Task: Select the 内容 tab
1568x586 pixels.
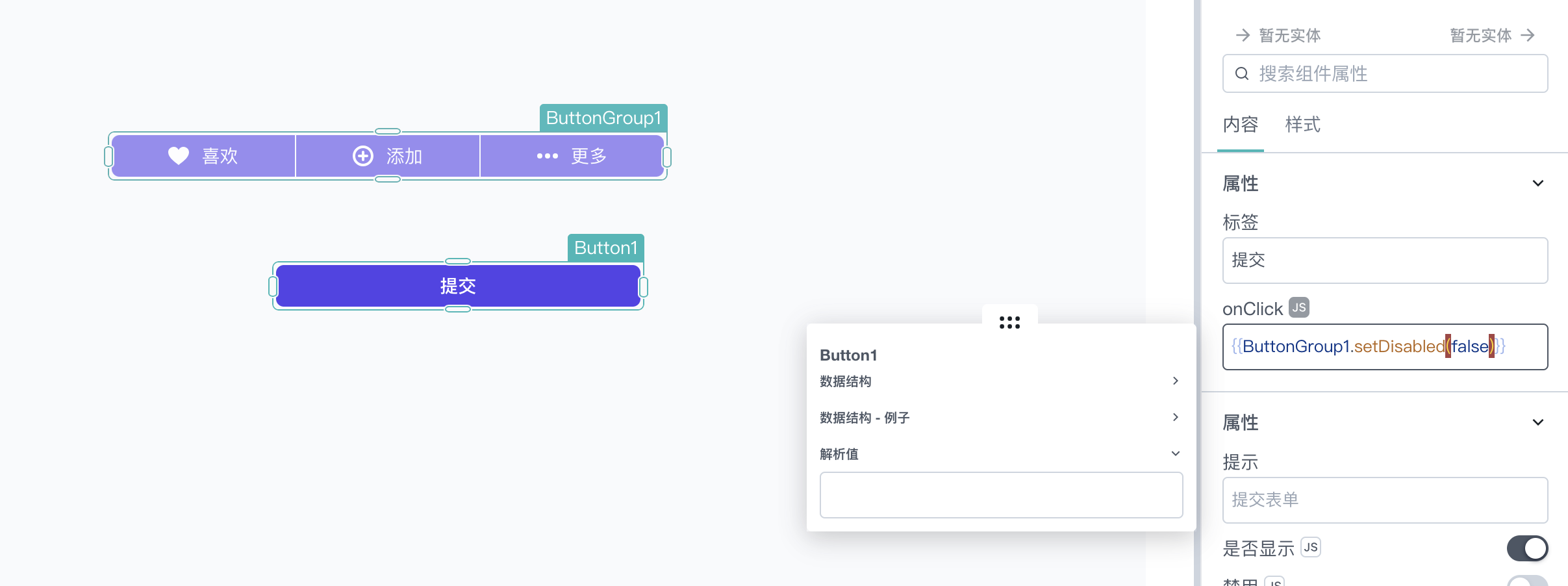Action: [x=1241, y=125]
